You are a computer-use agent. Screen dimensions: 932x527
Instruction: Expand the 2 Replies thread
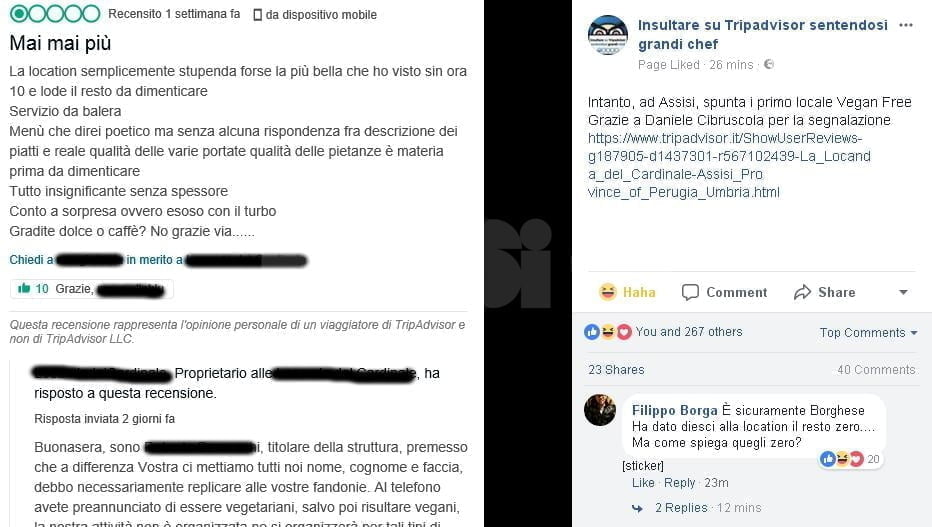coord(681,507)
